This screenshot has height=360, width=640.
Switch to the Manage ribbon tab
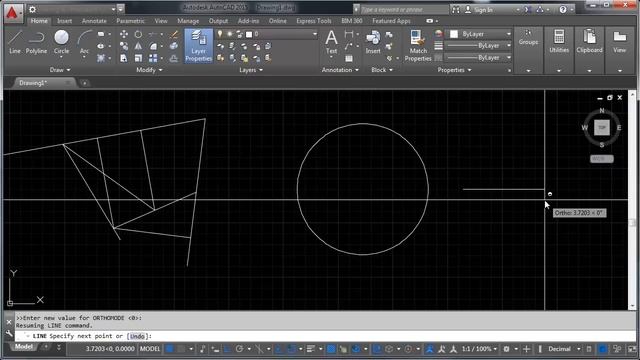tap(188, 21)
